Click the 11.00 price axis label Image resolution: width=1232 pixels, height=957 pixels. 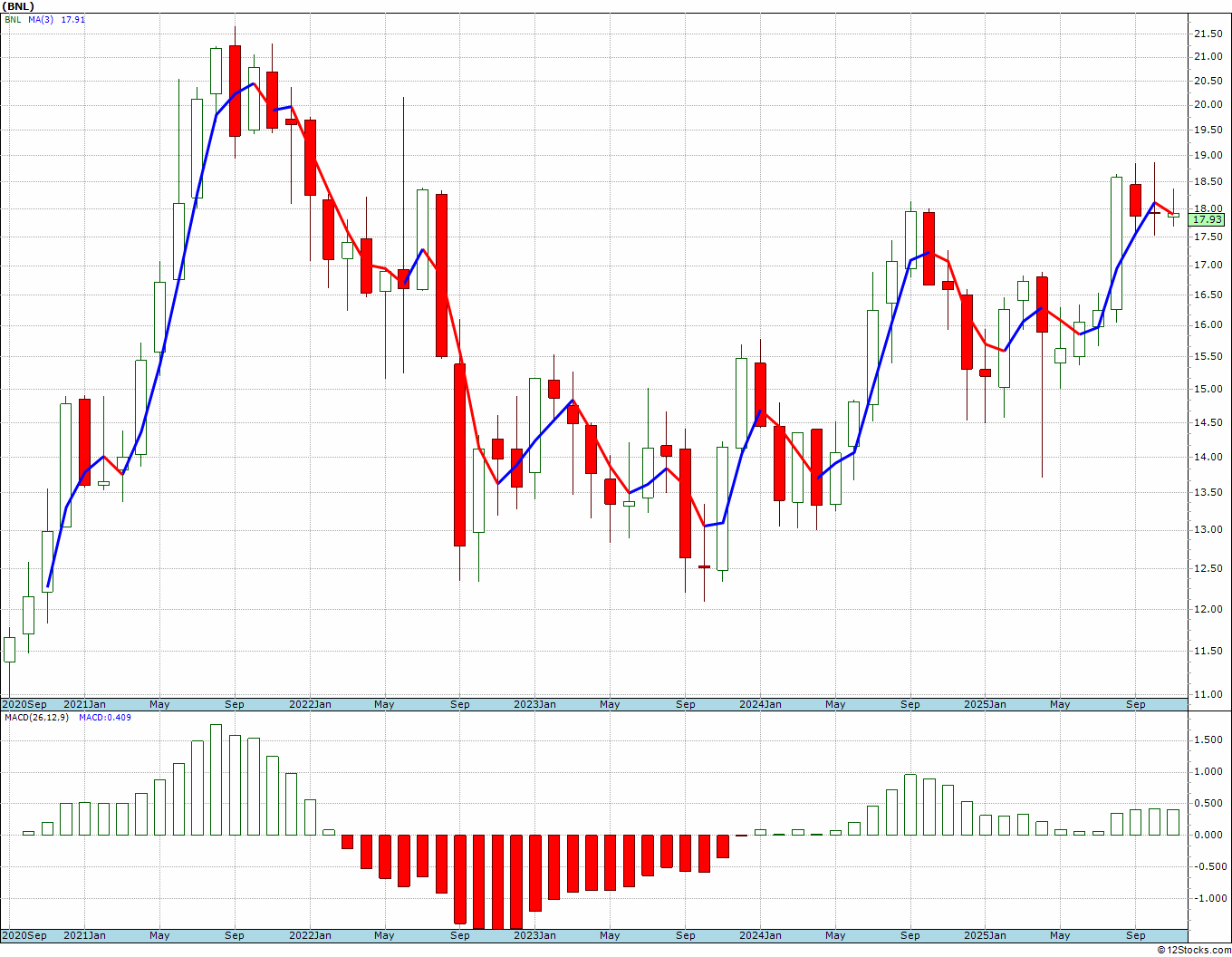coord(1208,694)
